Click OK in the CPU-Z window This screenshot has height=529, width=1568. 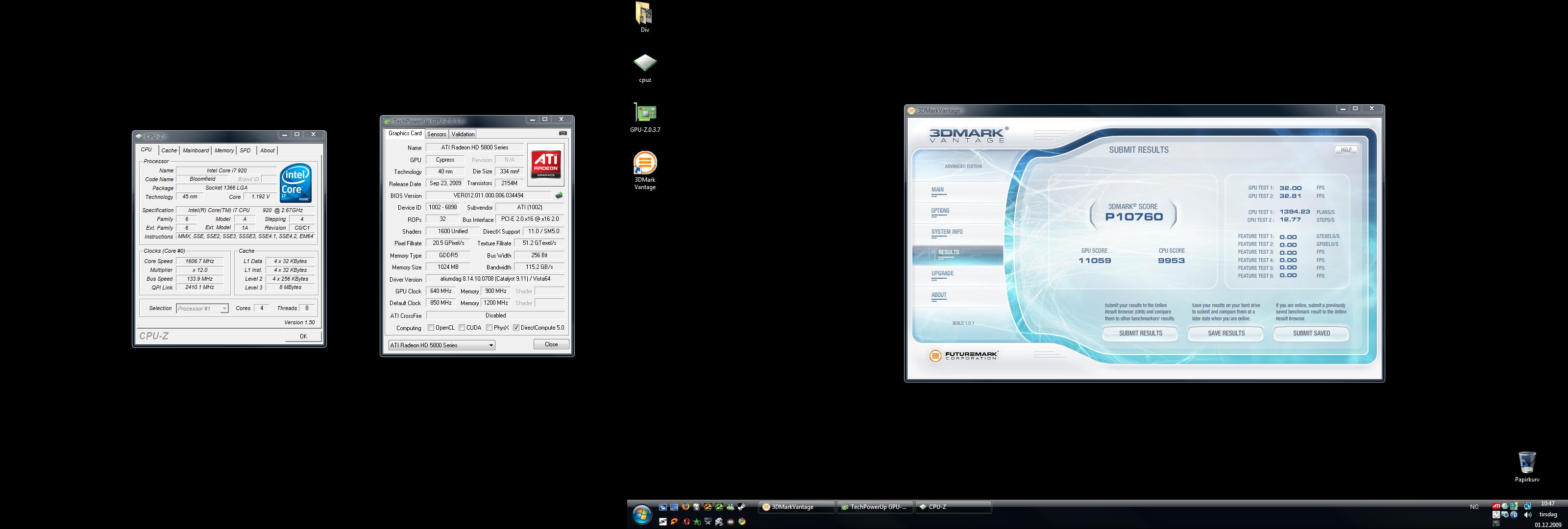pos(303,336)
